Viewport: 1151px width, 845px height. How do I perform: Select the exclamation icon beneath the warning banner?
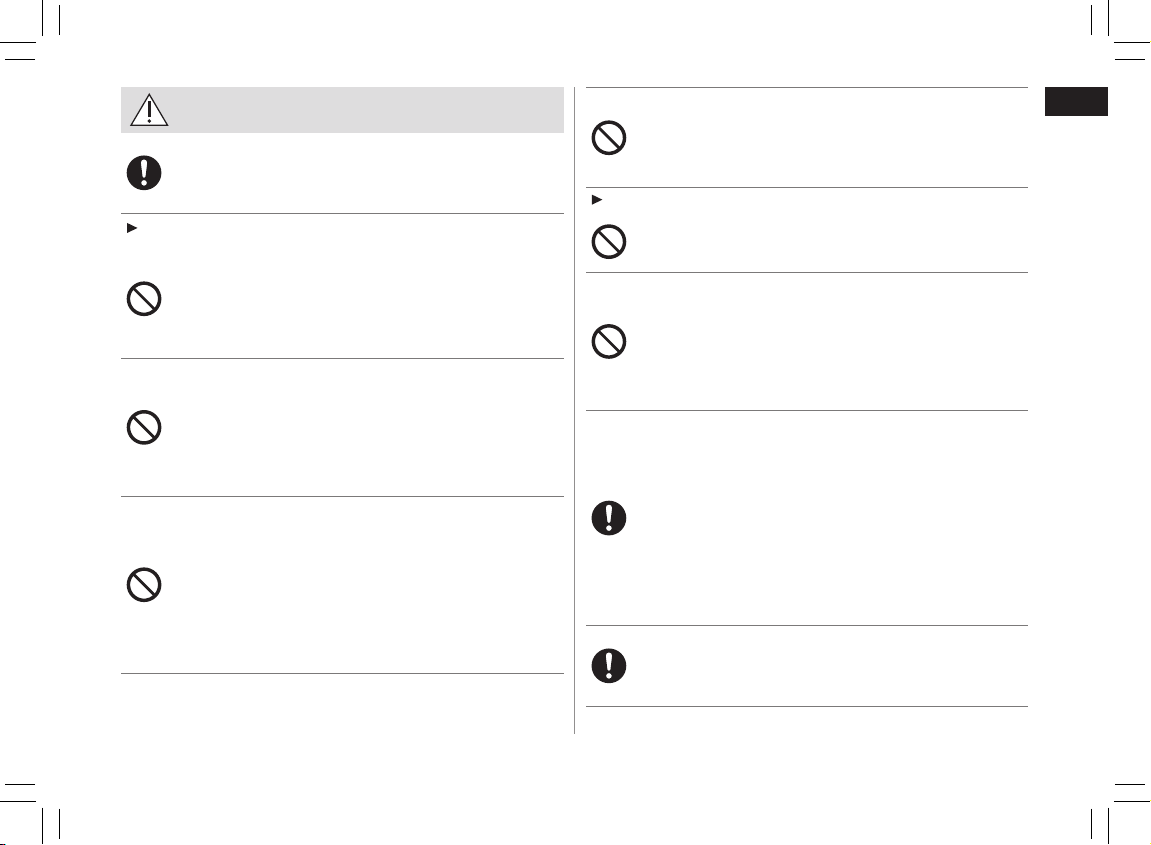tap(144, 173)
